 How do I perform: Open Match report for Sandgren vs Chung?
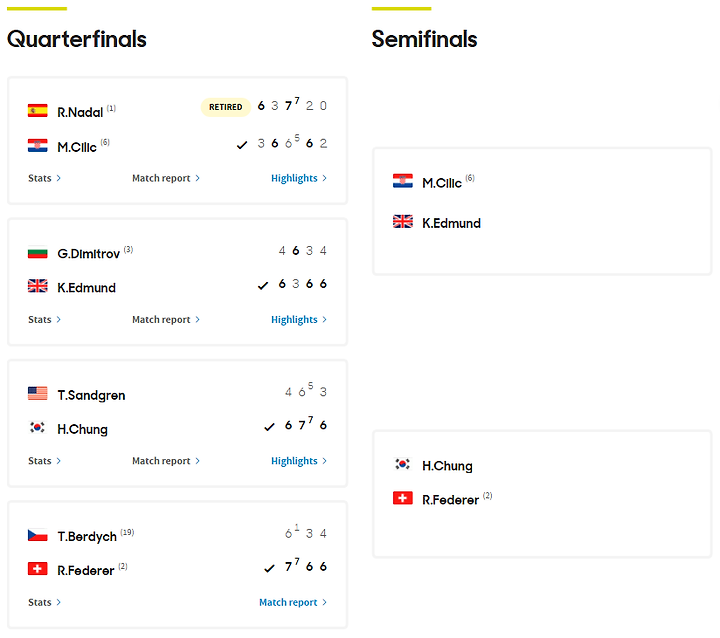(x=166, y=461)
